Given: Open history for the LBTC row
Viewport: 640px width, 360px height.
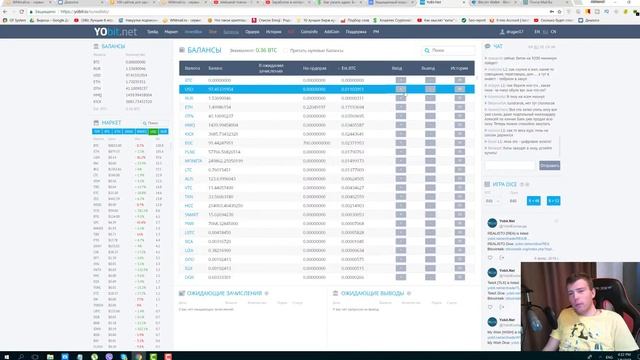Looking at the screenshot, I should tap(460, 233).
